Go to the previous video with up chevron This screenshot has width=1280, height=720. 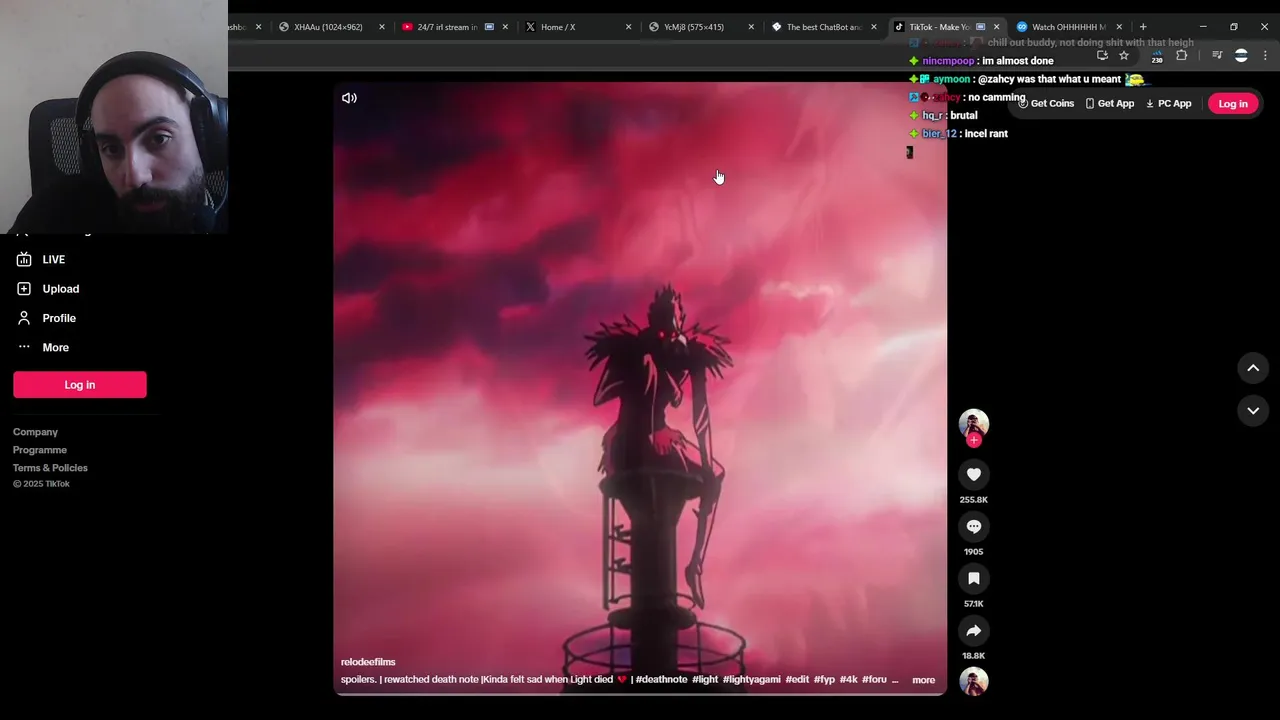point(1253,368)
